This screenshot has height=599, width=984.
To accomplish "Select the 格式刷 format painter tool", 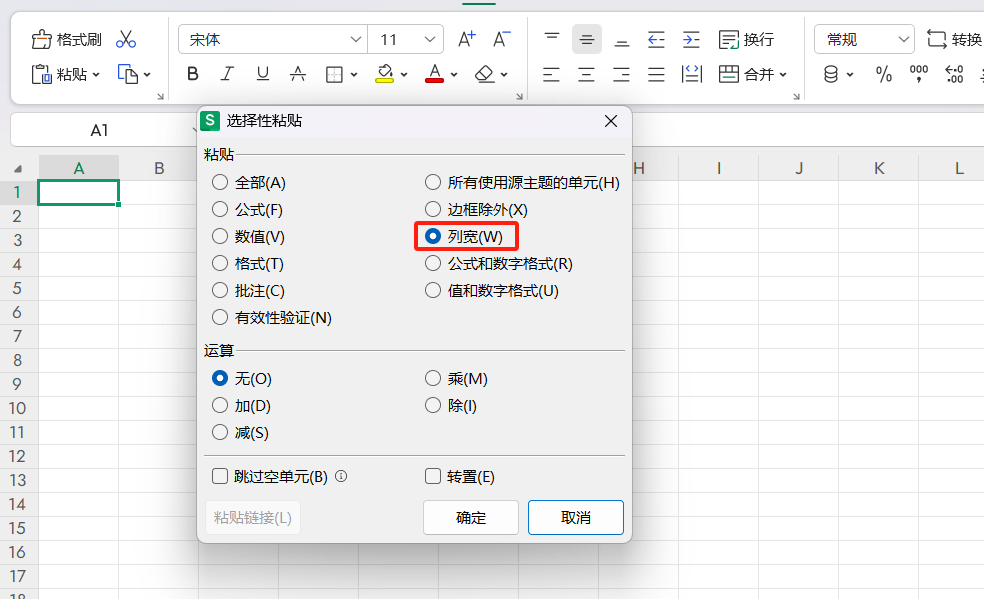I will [x=65, y=38].
